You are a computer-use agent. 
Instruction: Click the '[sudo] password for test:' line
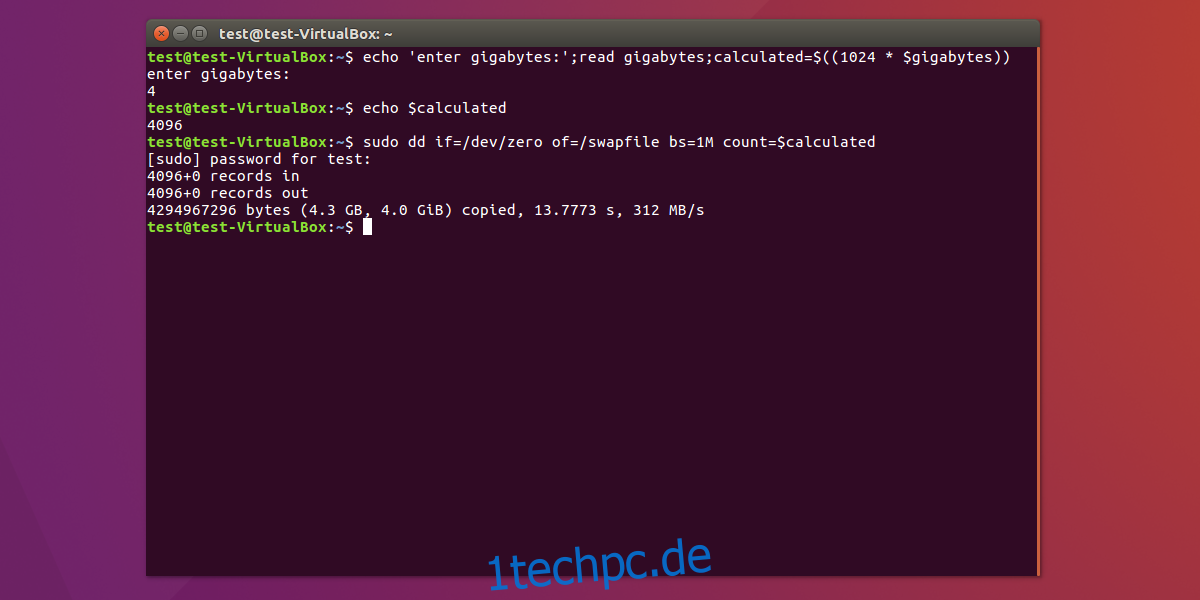coord(259,159)
